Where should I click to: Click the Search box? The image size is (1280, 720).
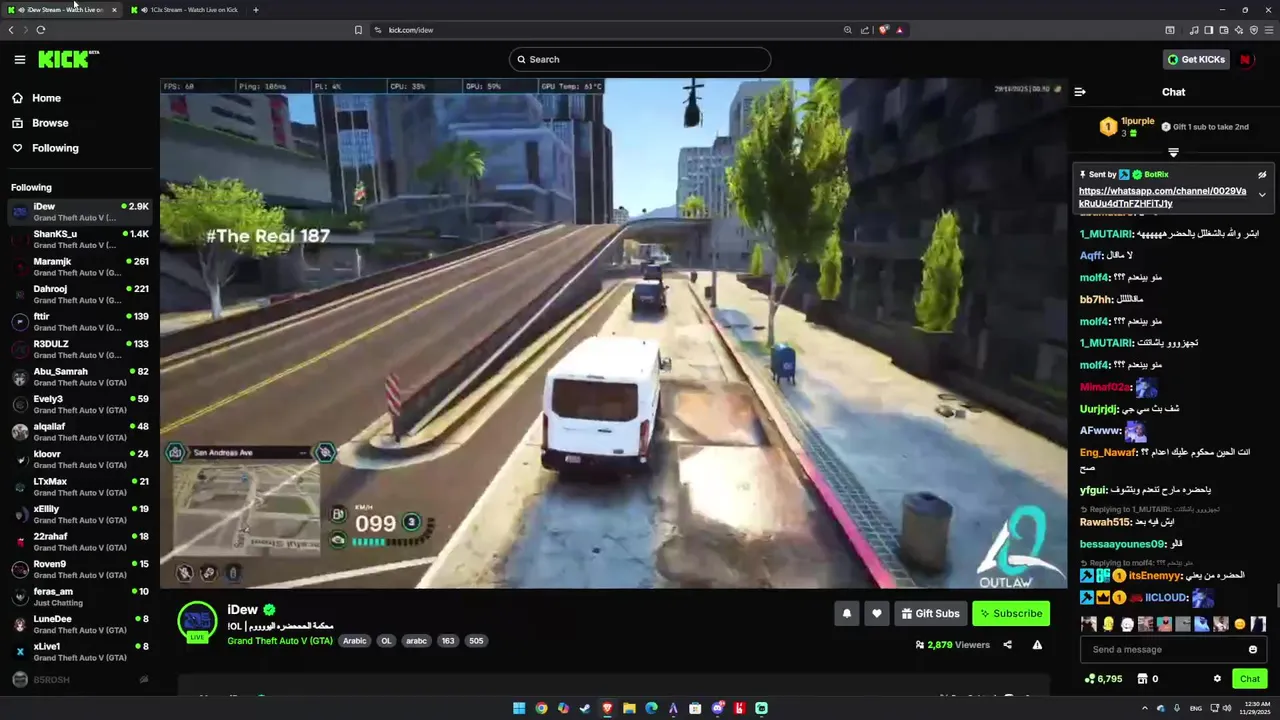pyautogui.click(x=640, y=59)
